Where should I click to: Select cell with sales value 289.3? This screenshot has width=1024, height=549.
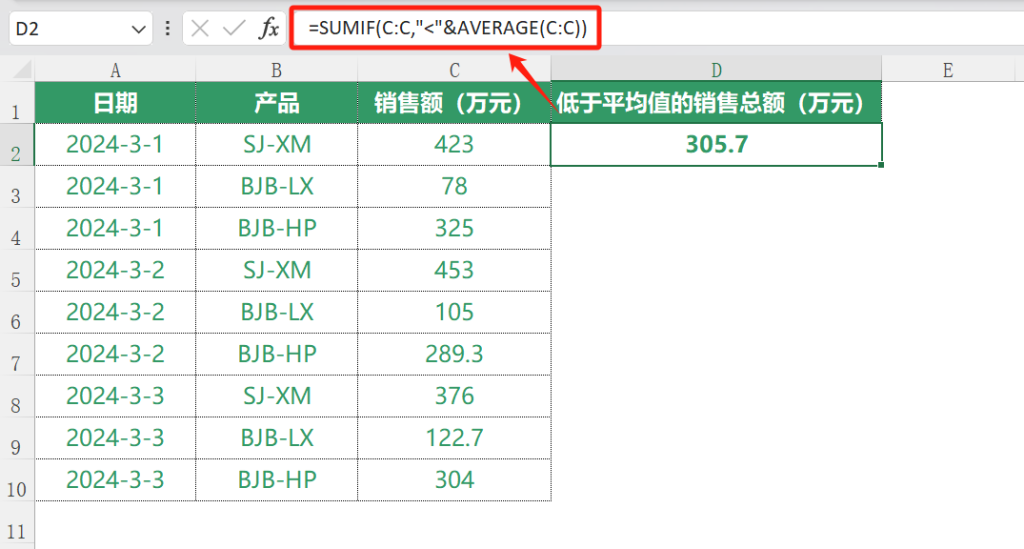pos(454,354)
